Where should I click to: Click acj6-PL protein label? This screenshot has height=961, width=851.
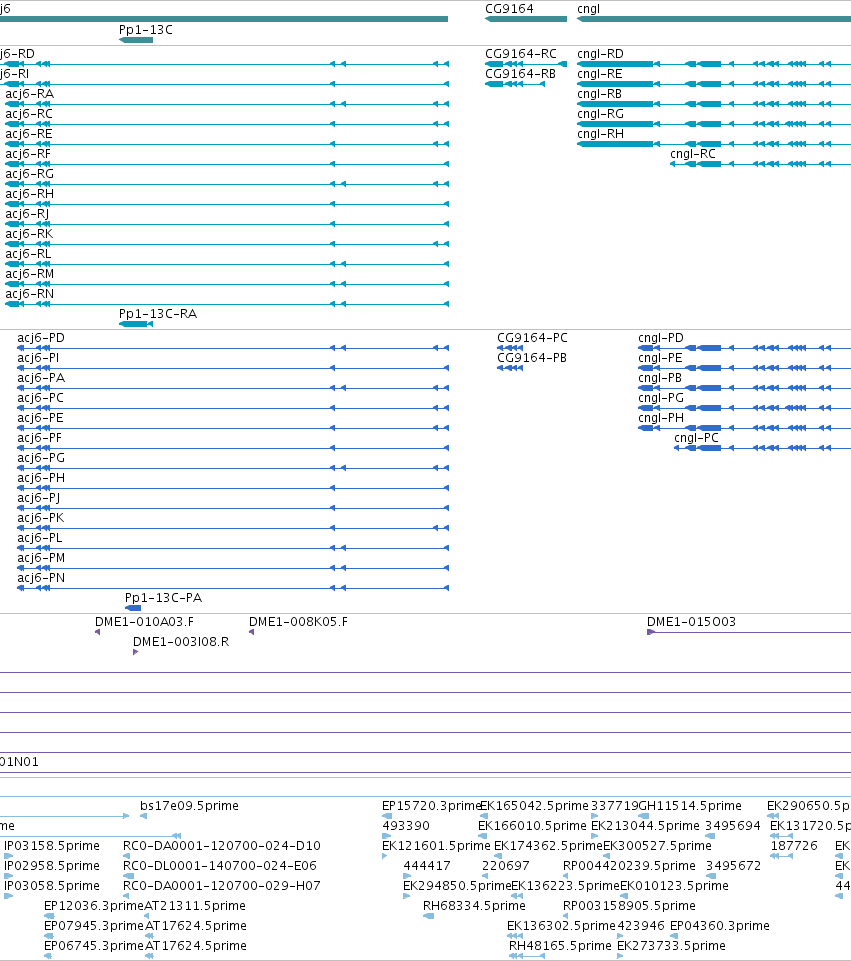40,538
